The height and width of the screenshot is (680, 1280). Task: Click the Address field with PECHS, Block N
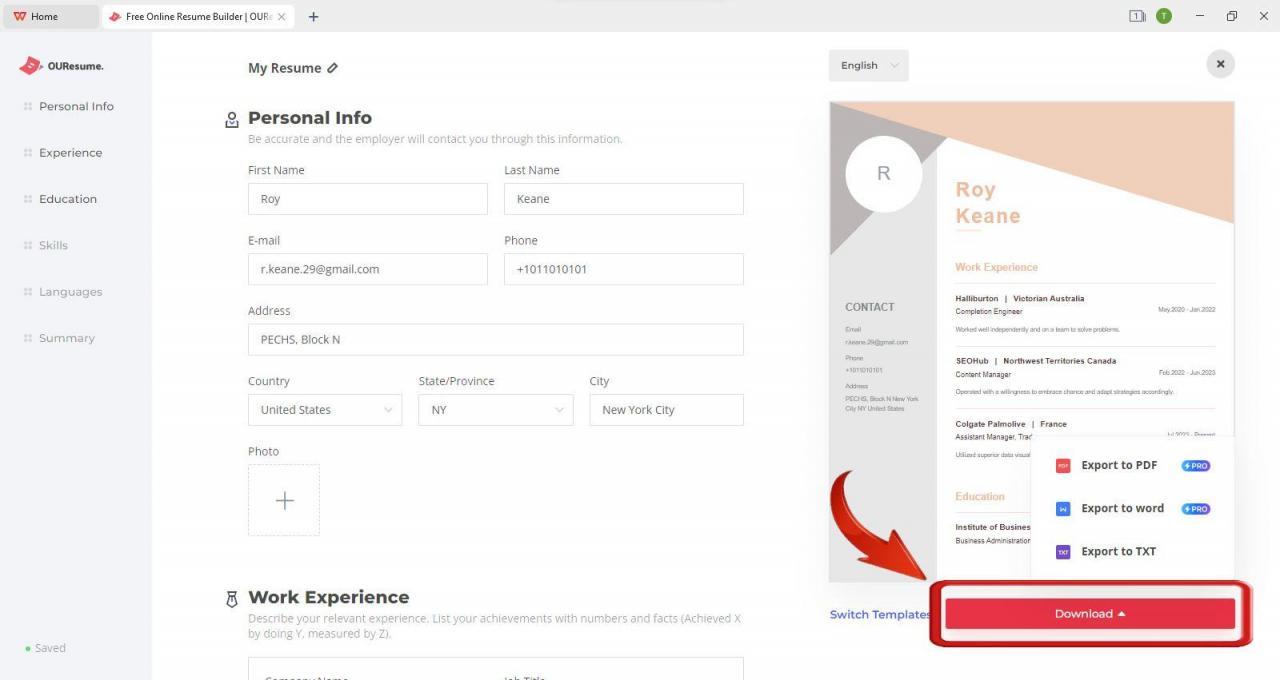pyautogui.click(x=496, y=339)
